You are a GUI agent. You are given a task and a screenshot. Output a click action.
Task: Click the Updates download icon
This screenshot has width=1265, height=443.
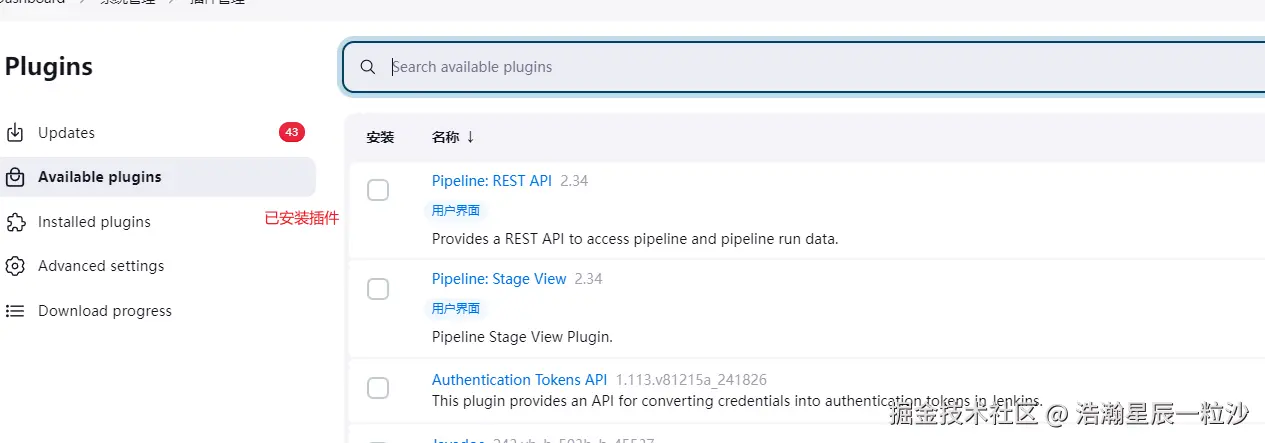(15, 133)
